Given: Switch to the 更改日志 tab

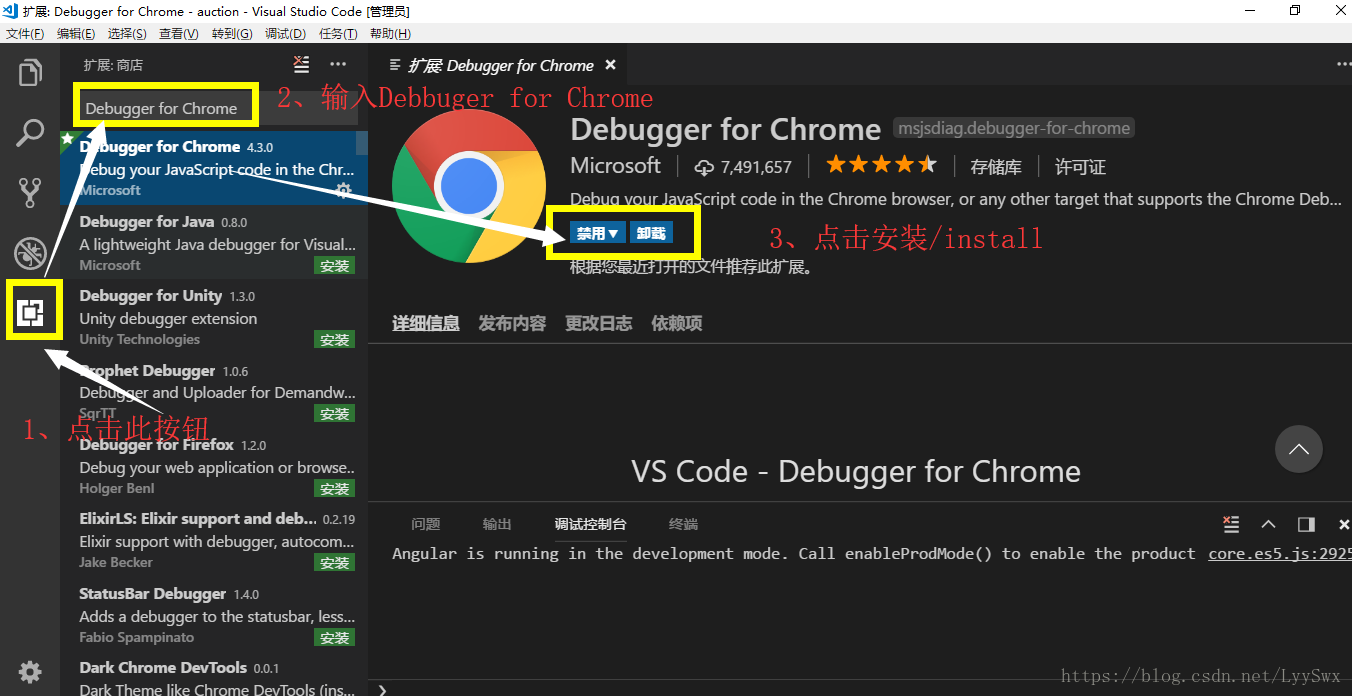Looking at the screenshot, I should 599,323.
